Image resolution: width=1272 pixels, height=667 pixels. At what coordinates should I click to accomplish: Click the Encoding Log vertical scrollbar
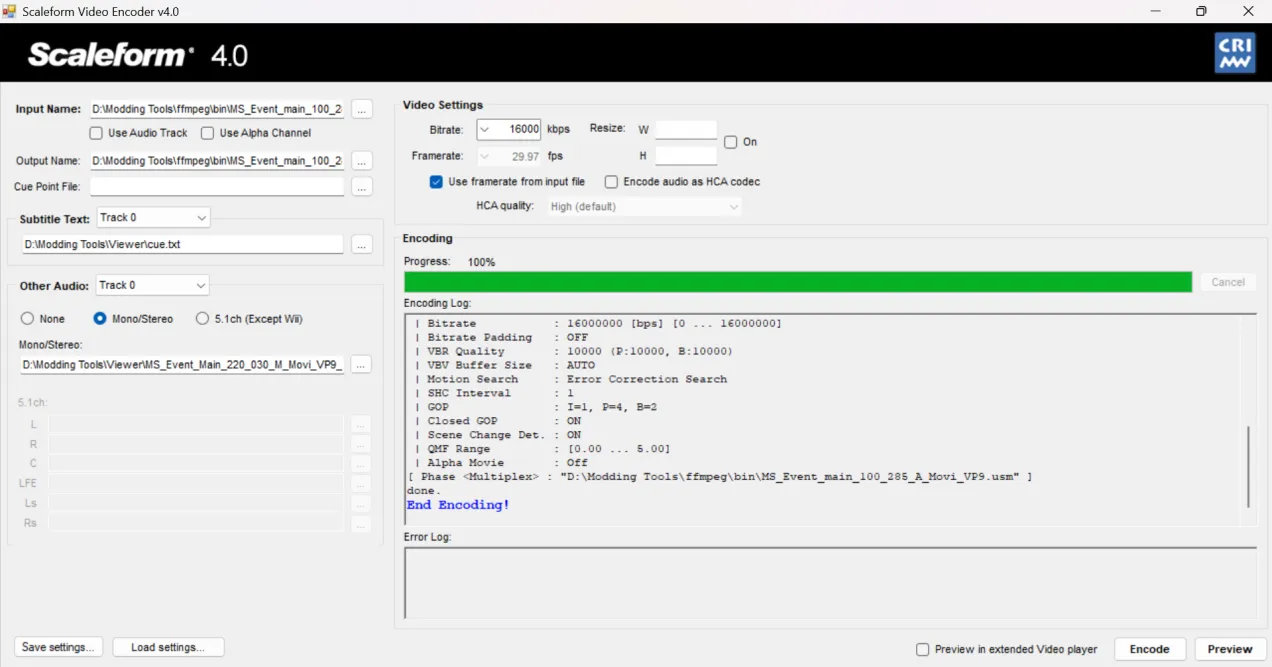[1248, 465]
